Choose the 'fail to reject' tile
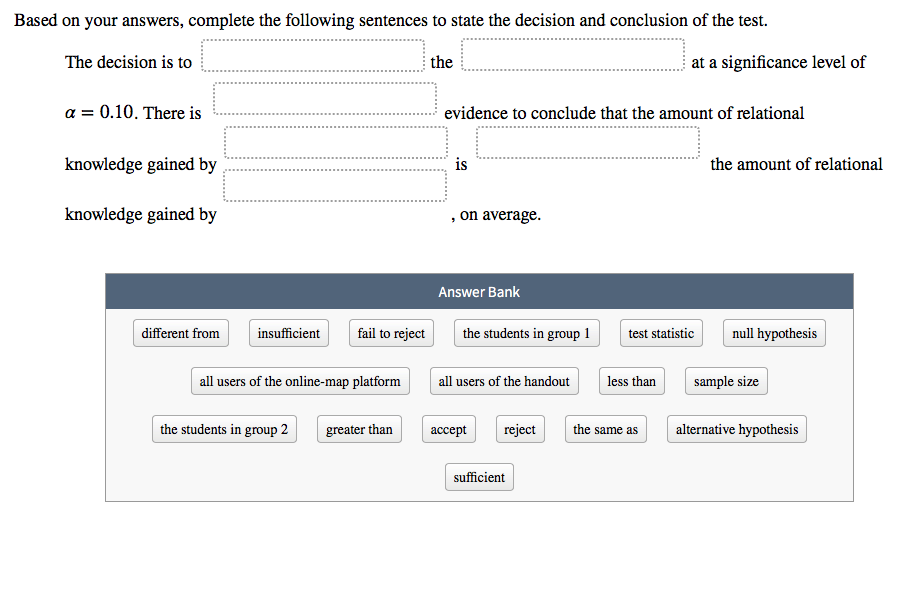 click(x=391, y=333)
